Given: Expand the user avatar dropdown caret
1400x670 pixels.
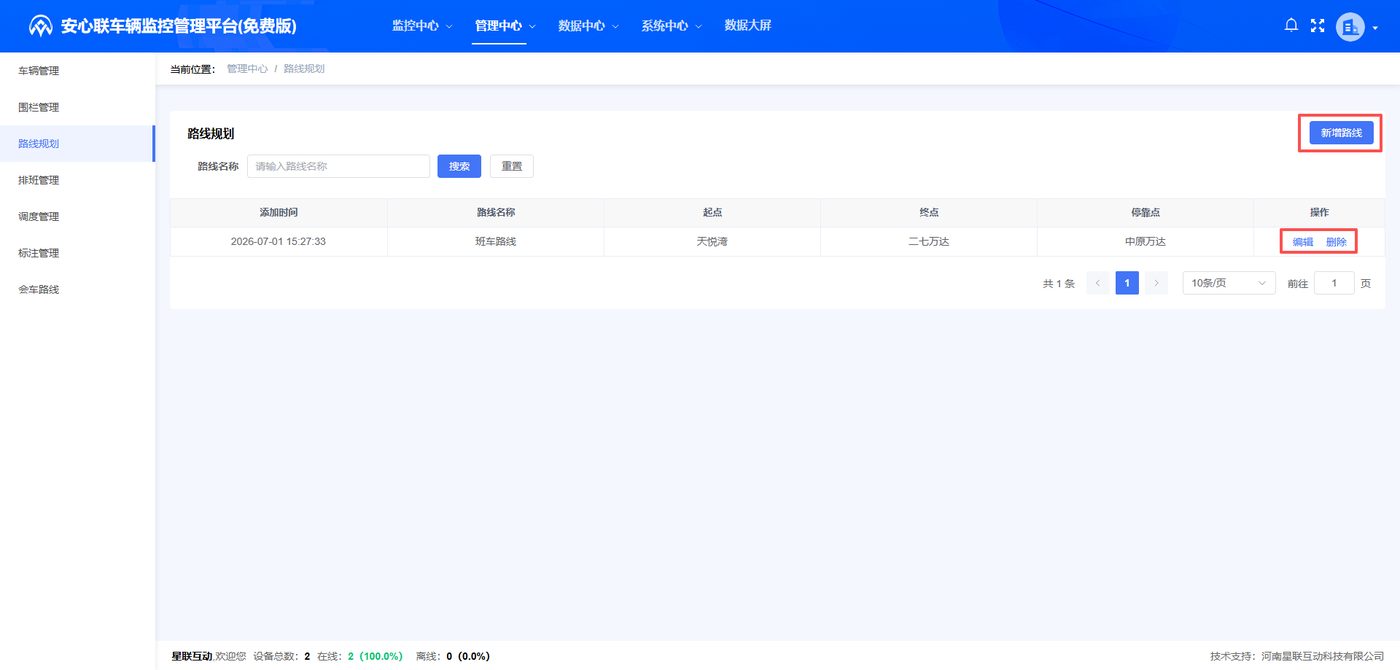Looking at the screenshot, I should pos(1375,28).
